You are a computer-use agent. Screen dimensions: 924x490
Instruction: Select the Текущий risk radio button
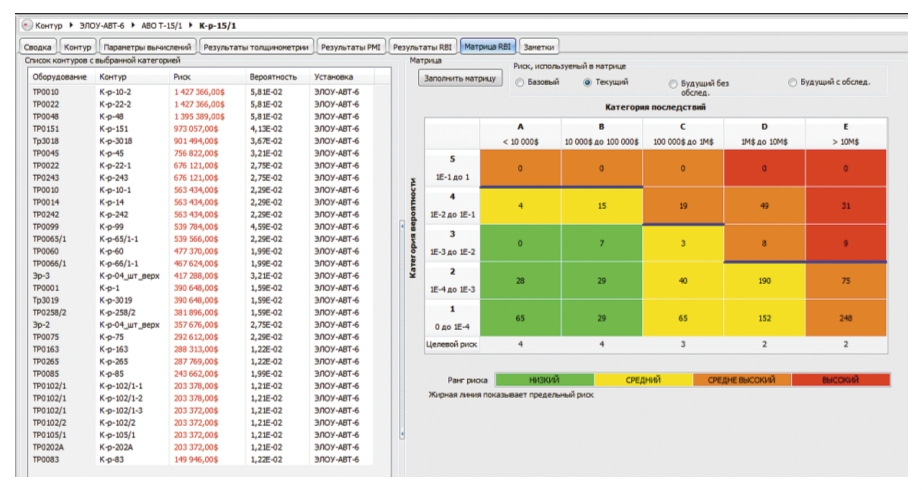(587, 82)
